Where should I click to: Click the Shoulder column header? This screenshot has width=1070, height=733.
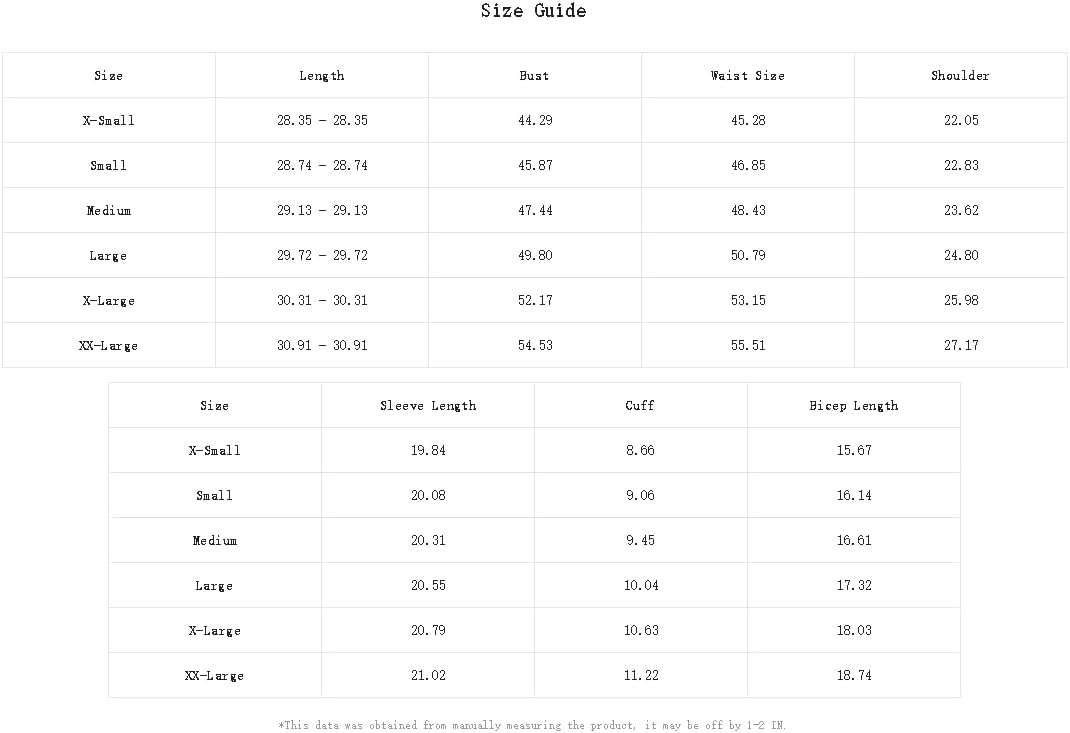tap(960, 76)
